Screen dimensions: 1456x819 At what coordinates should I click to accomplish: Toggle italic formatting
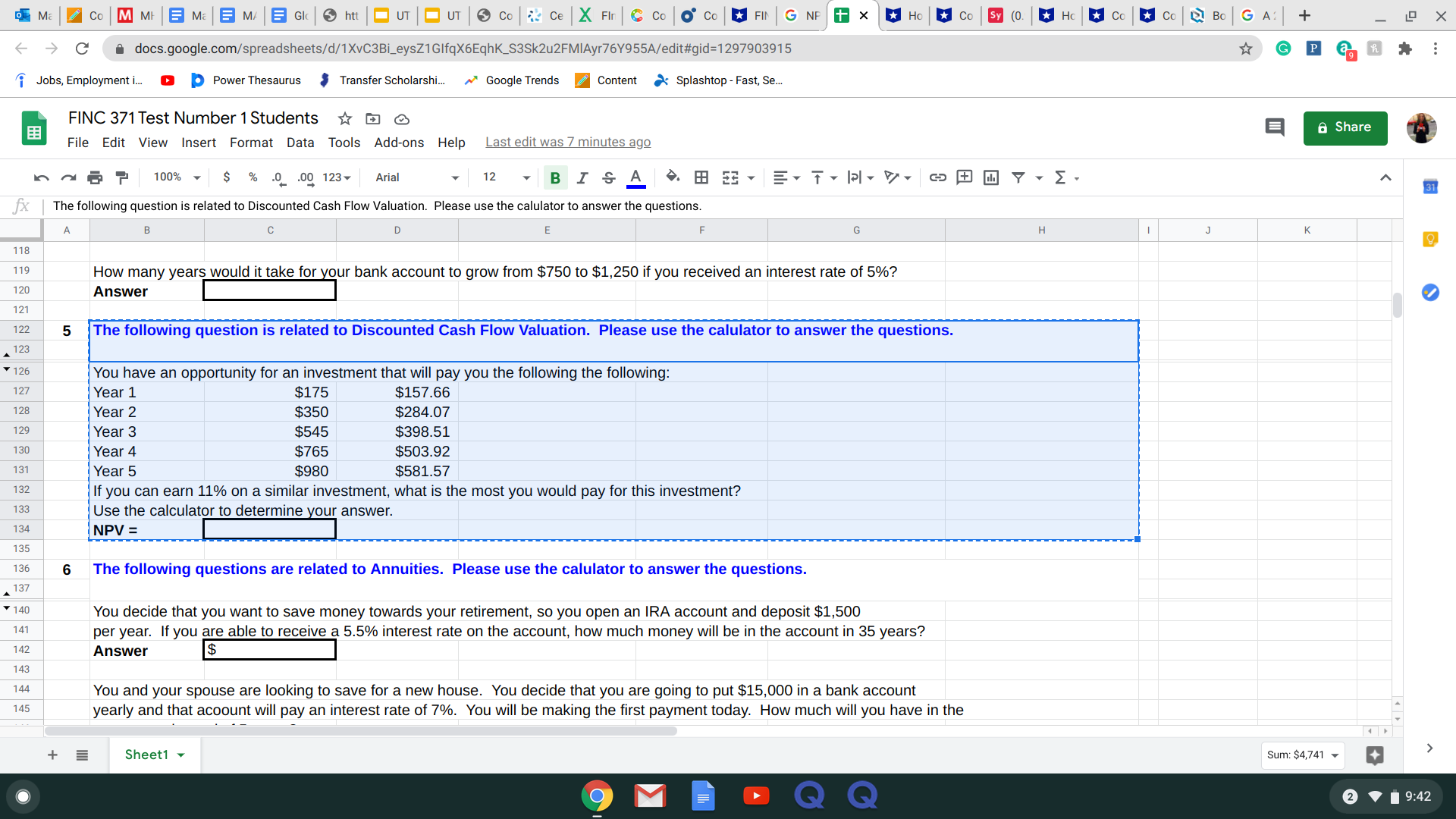tap(582, 177)
